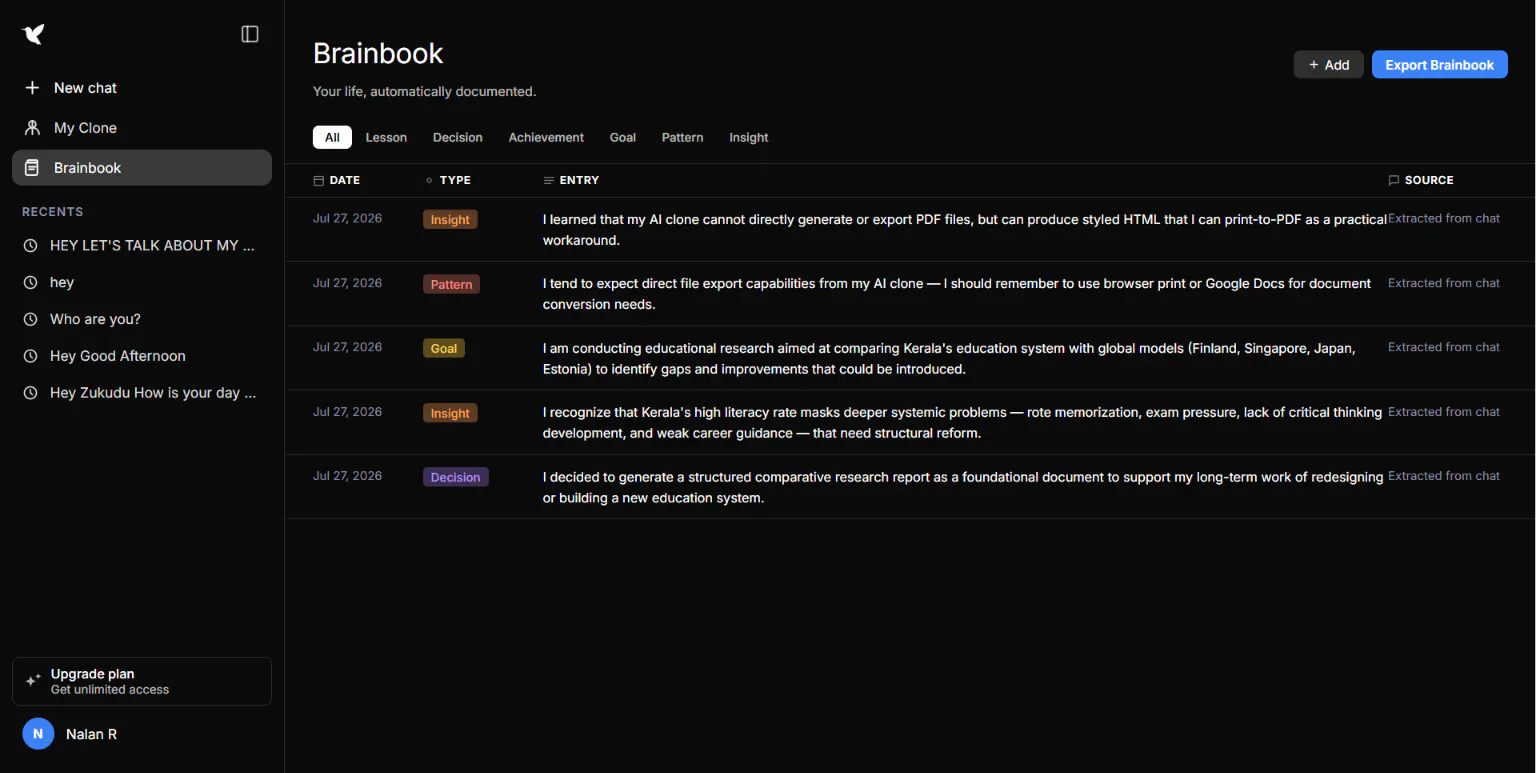Select the All filter tab

[332, 137]
